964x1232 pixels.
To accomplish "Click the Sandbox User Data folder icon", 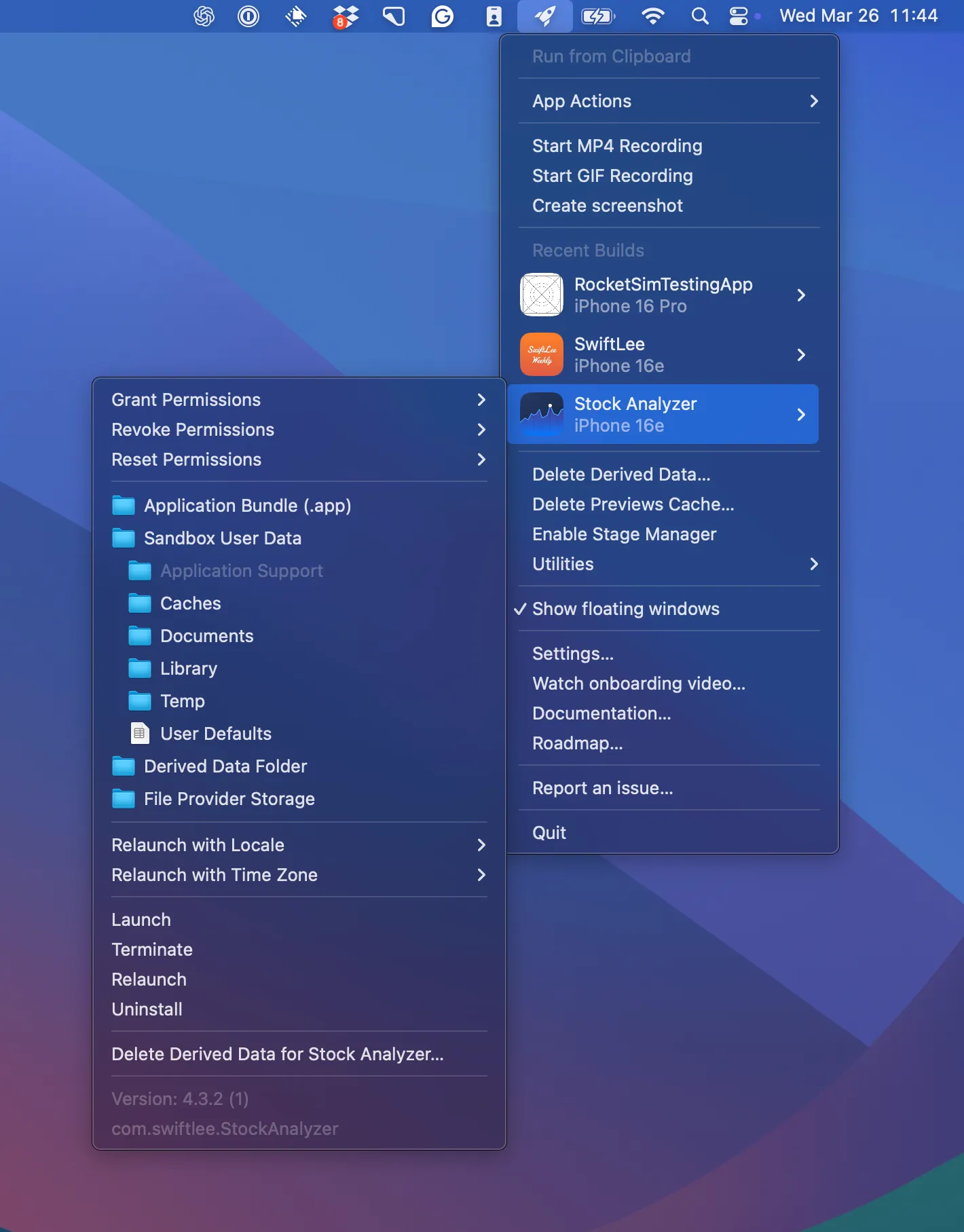I will point(124,538).
